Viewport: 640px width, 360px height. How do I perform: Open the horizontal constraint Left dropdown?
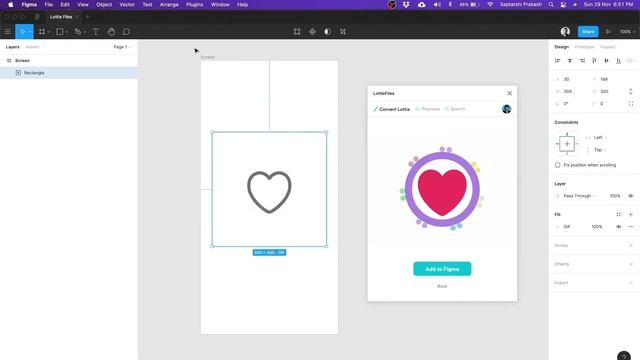coord(600,138)
